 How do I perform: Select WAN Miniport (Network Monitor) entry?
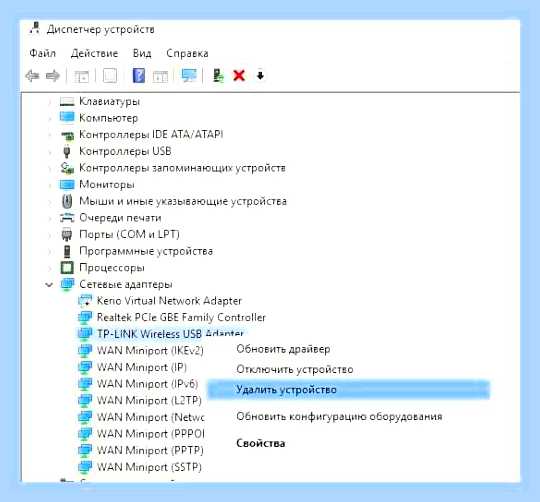click(150, 417)
